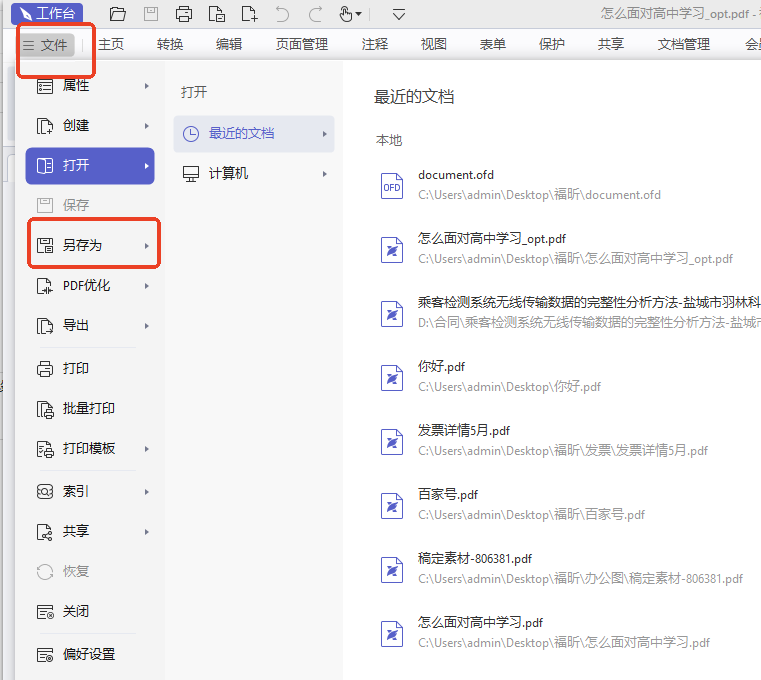Expand the 导出 submenu
761x680 pixels.
[90, 325]
